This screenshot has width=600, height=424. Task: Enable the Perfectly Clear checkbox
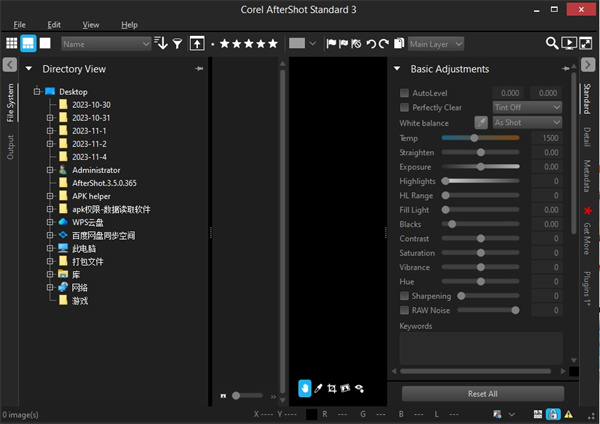404,108
